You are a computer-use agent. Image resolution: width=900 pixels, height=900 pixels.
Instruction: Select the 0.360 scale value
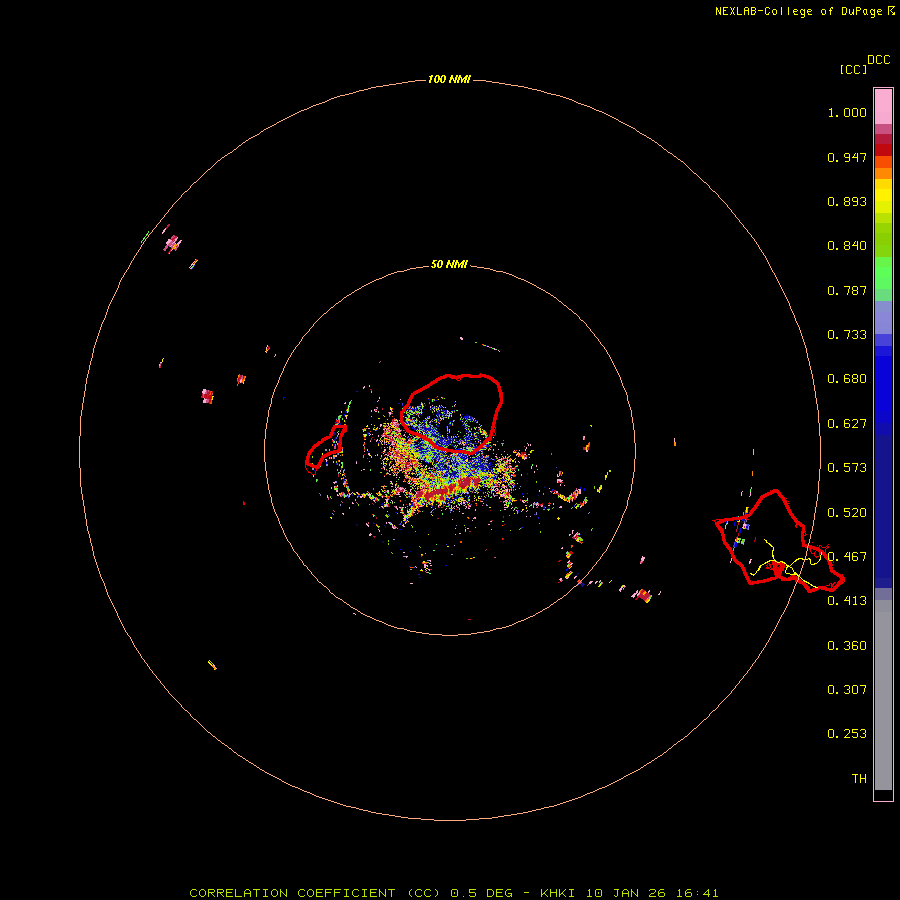[847, 646]
